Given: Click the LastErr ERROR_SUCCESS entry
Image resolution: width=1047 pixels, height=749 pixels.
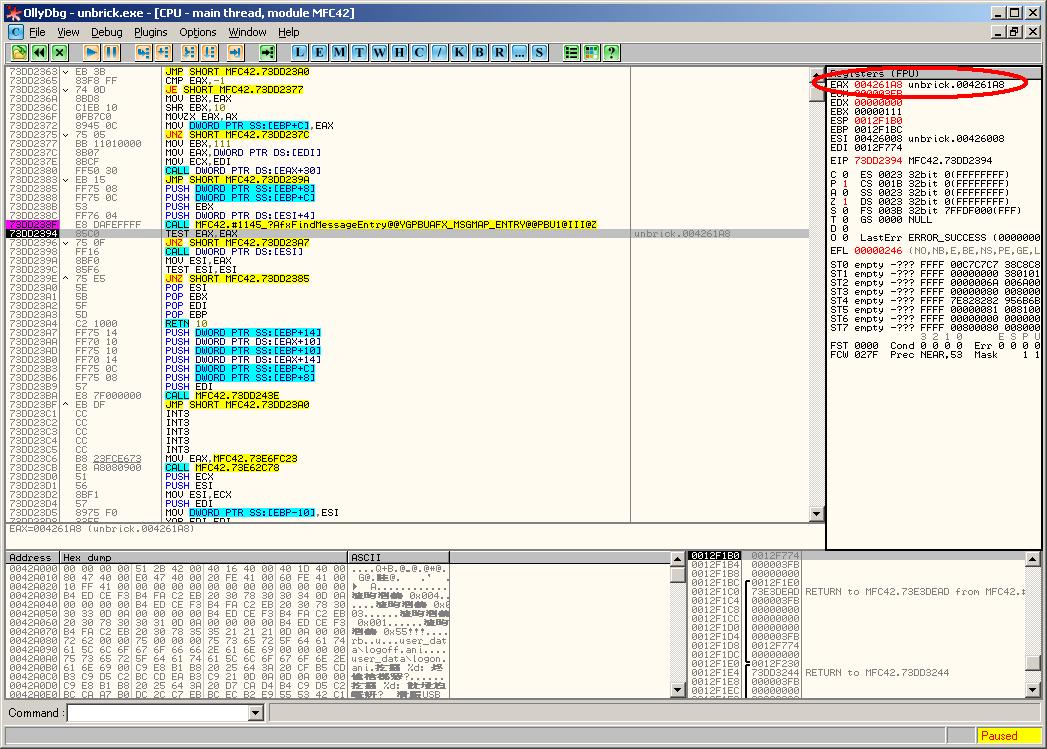Looking at the screenshot, I should (x=950, y=238).
